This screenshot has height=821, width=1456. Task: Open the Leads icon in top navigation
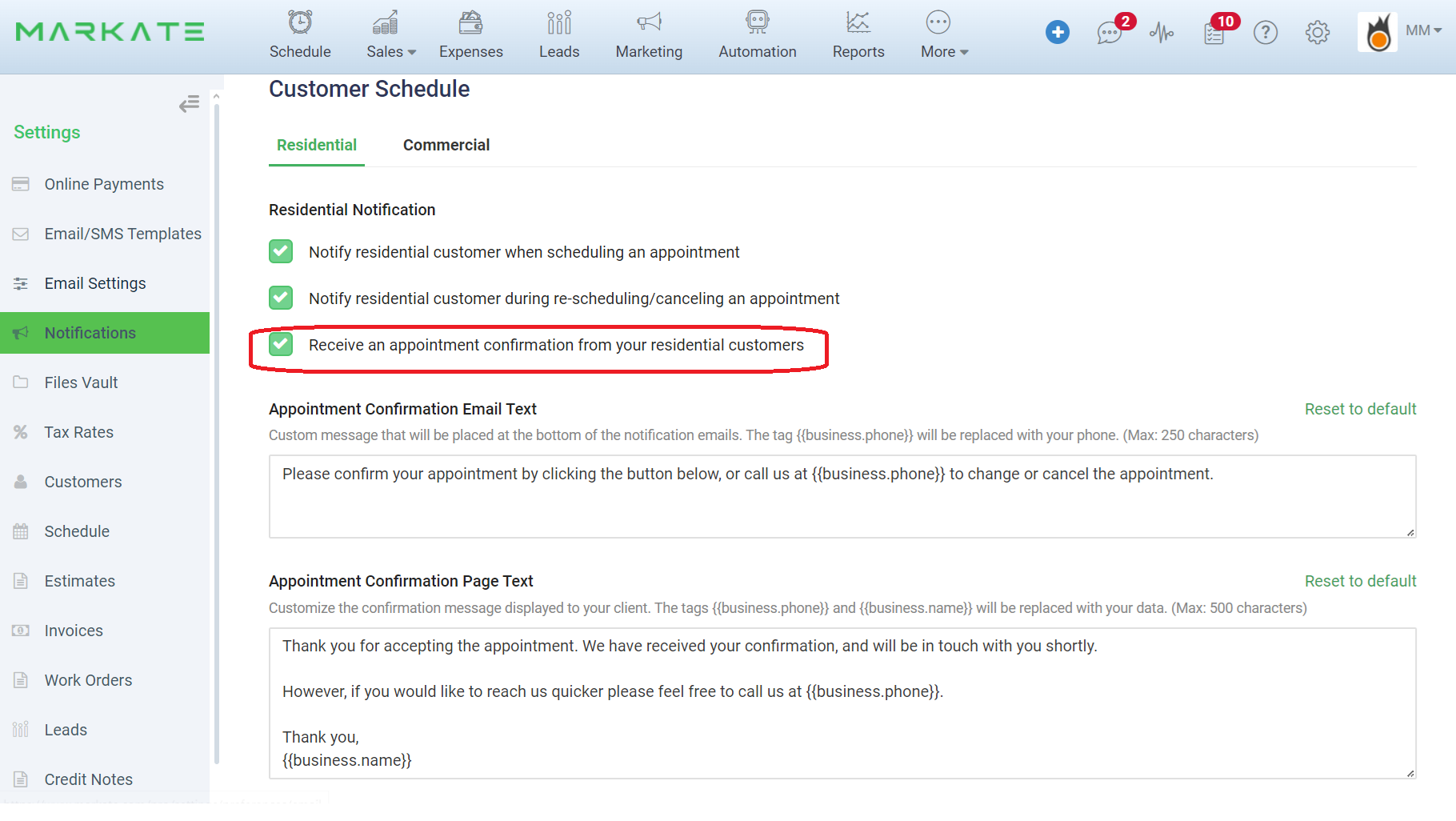point(559,22)
